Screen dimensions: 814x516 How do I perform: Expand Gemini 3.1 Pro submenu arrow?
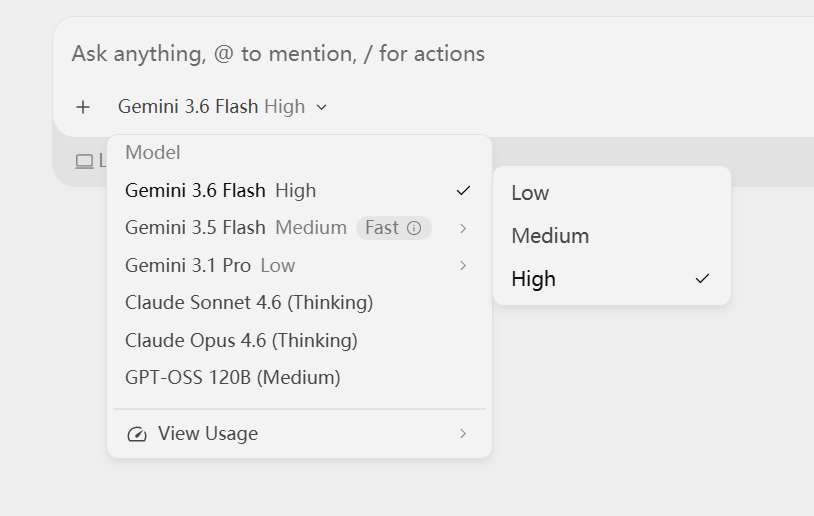(463, 266)
